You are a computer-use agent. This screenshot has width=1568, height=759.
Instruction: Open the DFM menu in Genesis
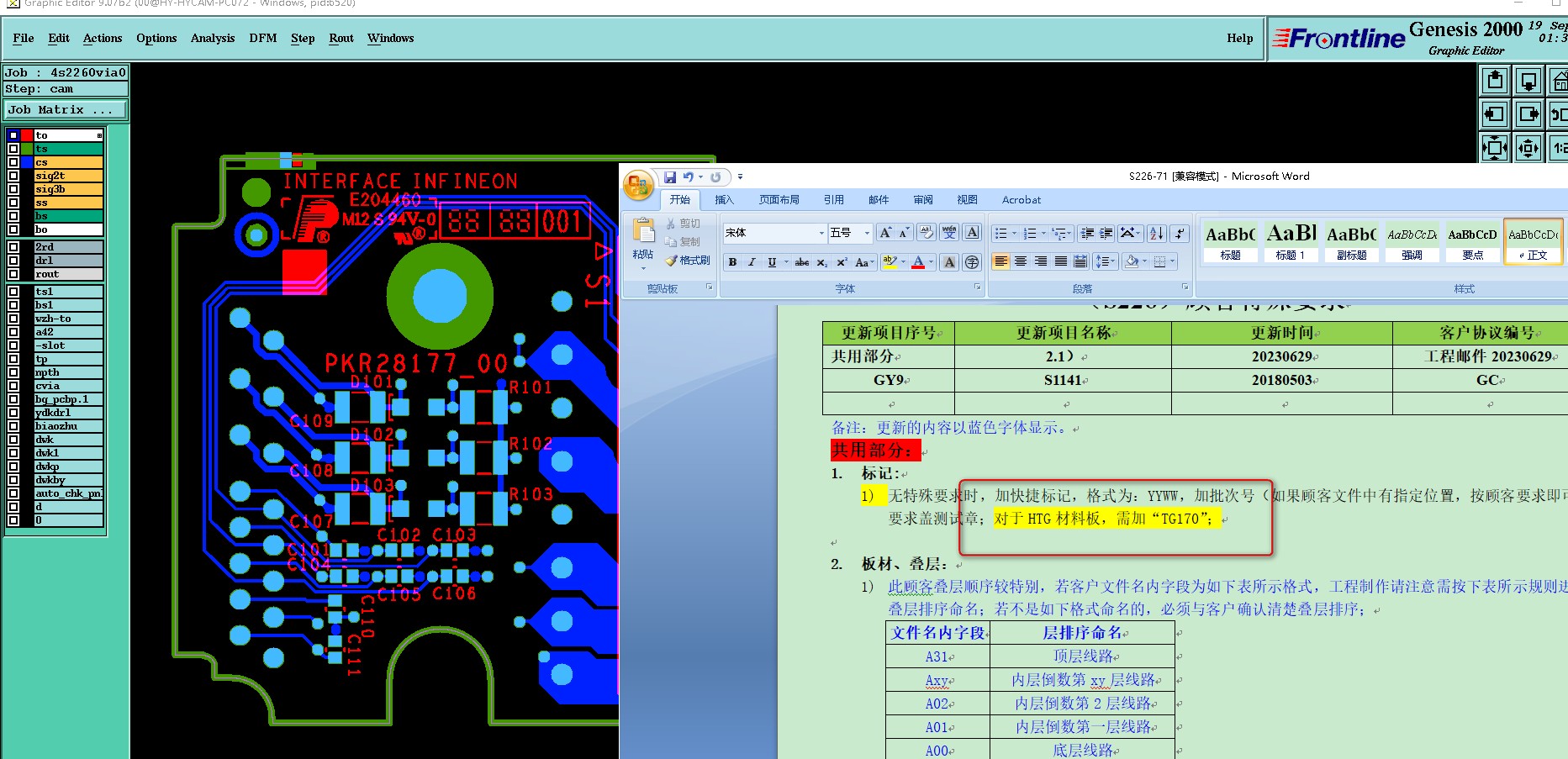click(263, 39)
